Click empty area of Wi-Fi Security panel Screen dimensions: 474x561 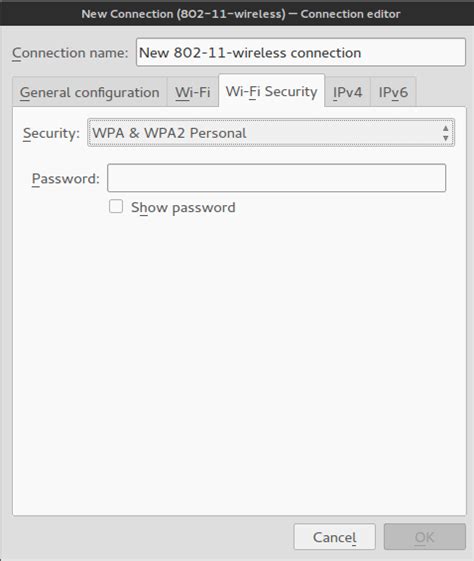pyautogui.click(x=239, y=358)
